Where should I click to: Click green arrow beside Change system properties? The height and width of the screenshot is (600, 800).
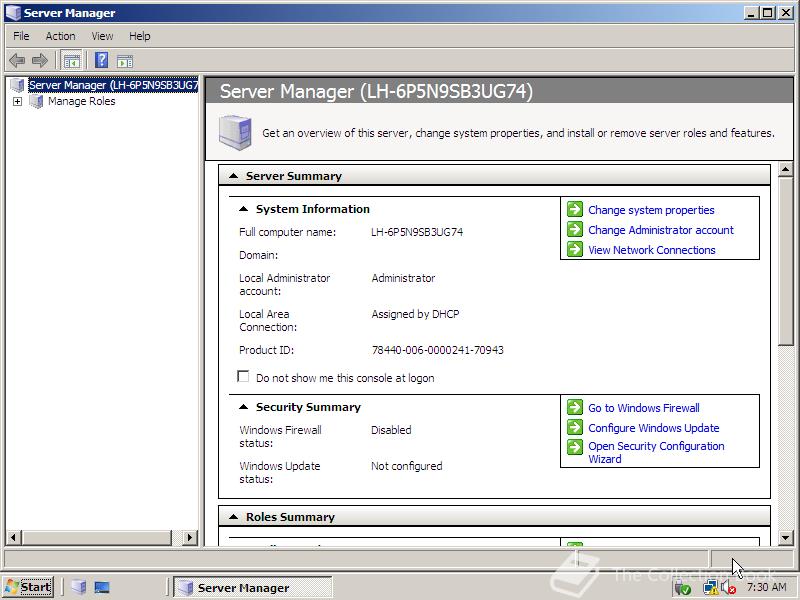(x=575, y=209)
